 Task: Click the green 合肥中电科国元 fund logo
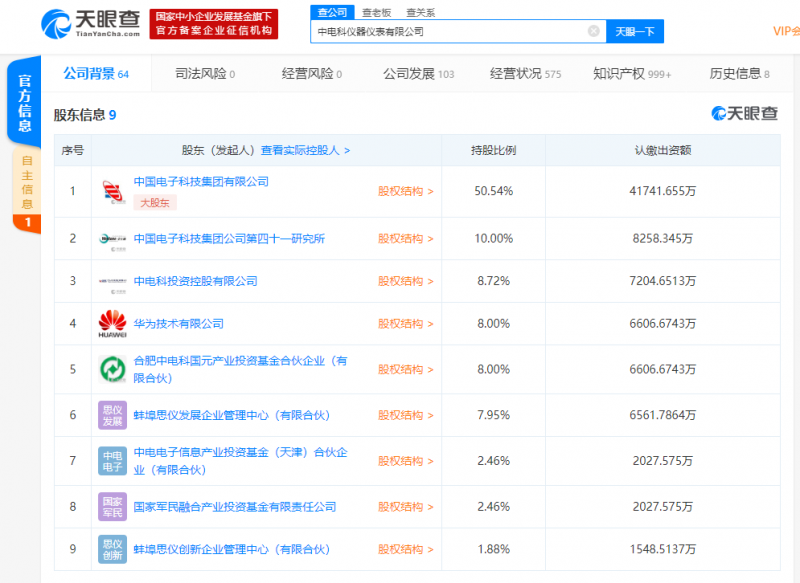click(x=112, y=369)
